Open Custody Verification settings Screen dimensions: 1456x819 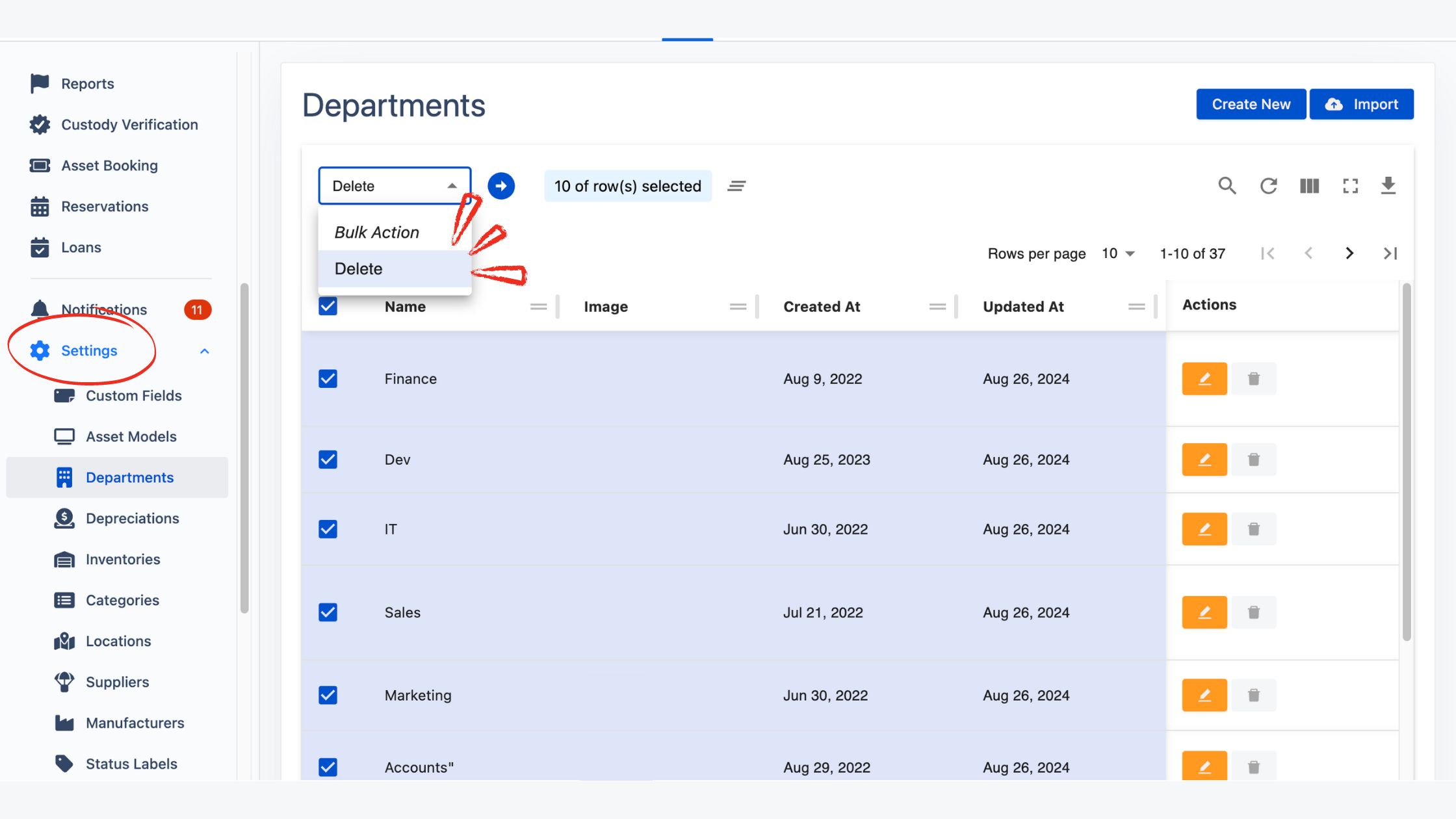[x=129, y=124]
